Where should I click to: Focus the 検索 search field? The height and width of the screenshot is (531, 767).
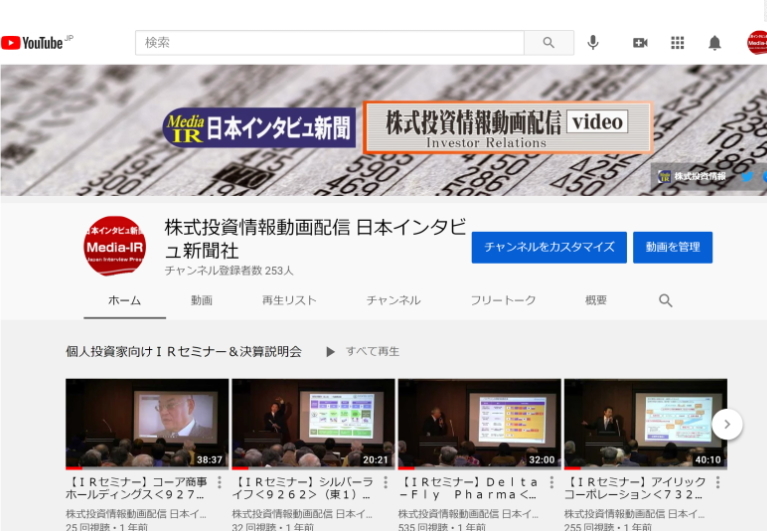pos(330,43)
